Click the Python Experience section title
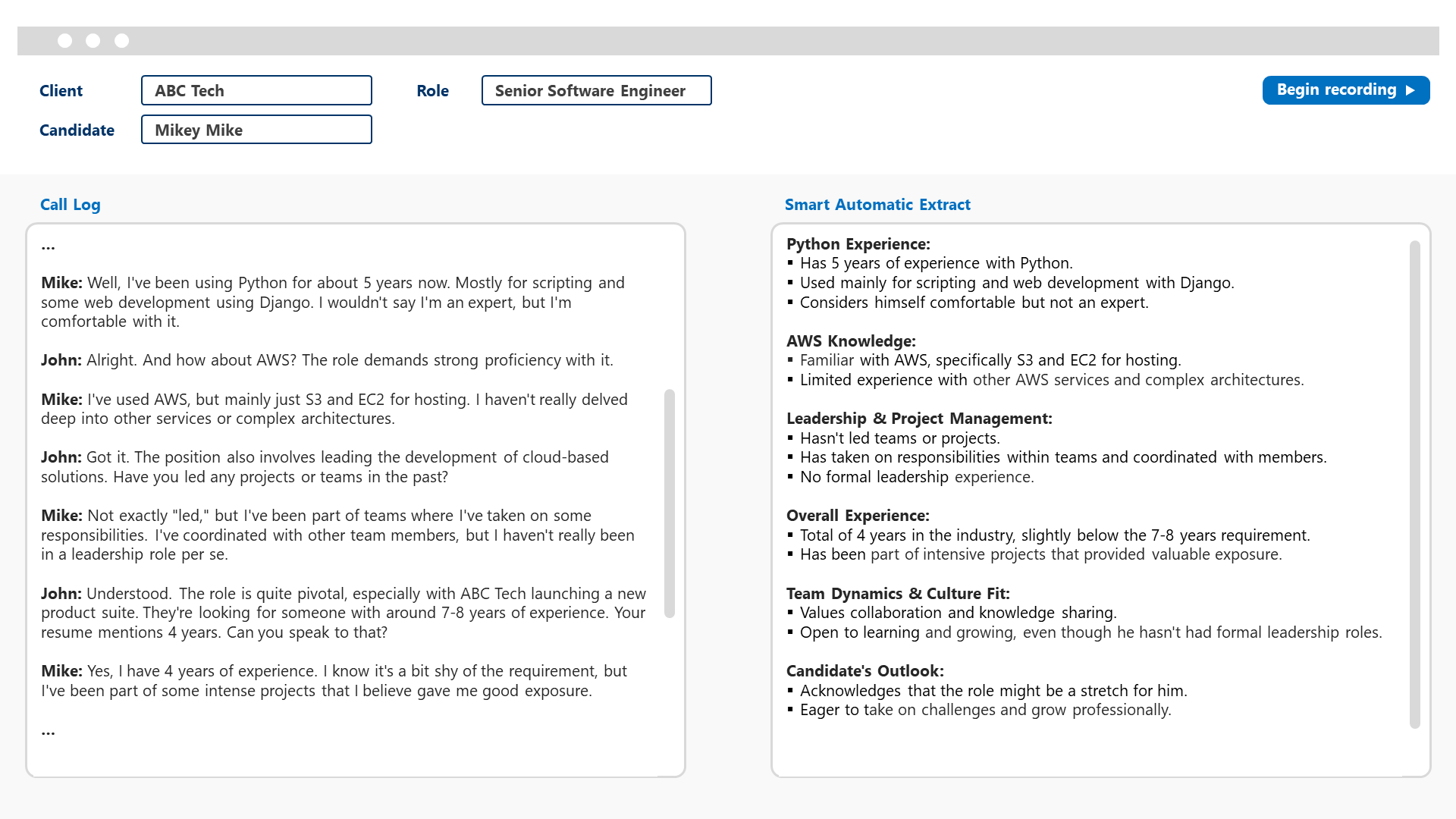Screen dimensions: 1456x819 coord(858,244)
